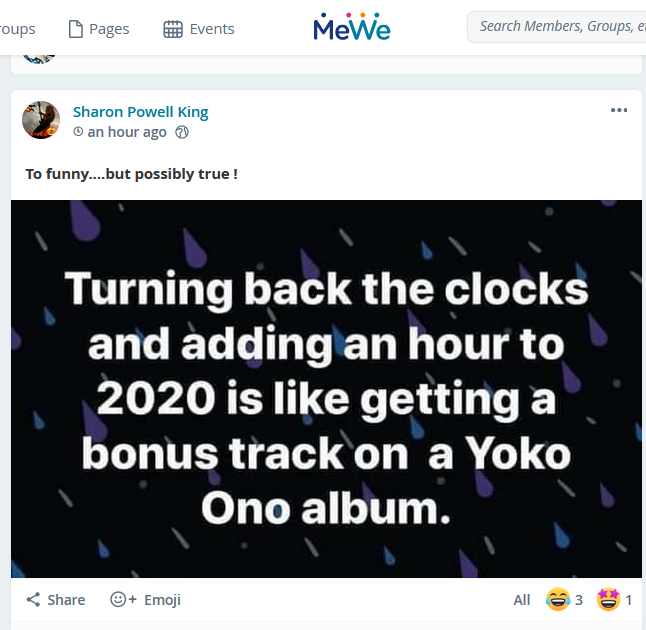The height and width of the screenshot is (630, 646).
Task: Open the Events label in navigation
Action: 212,29
